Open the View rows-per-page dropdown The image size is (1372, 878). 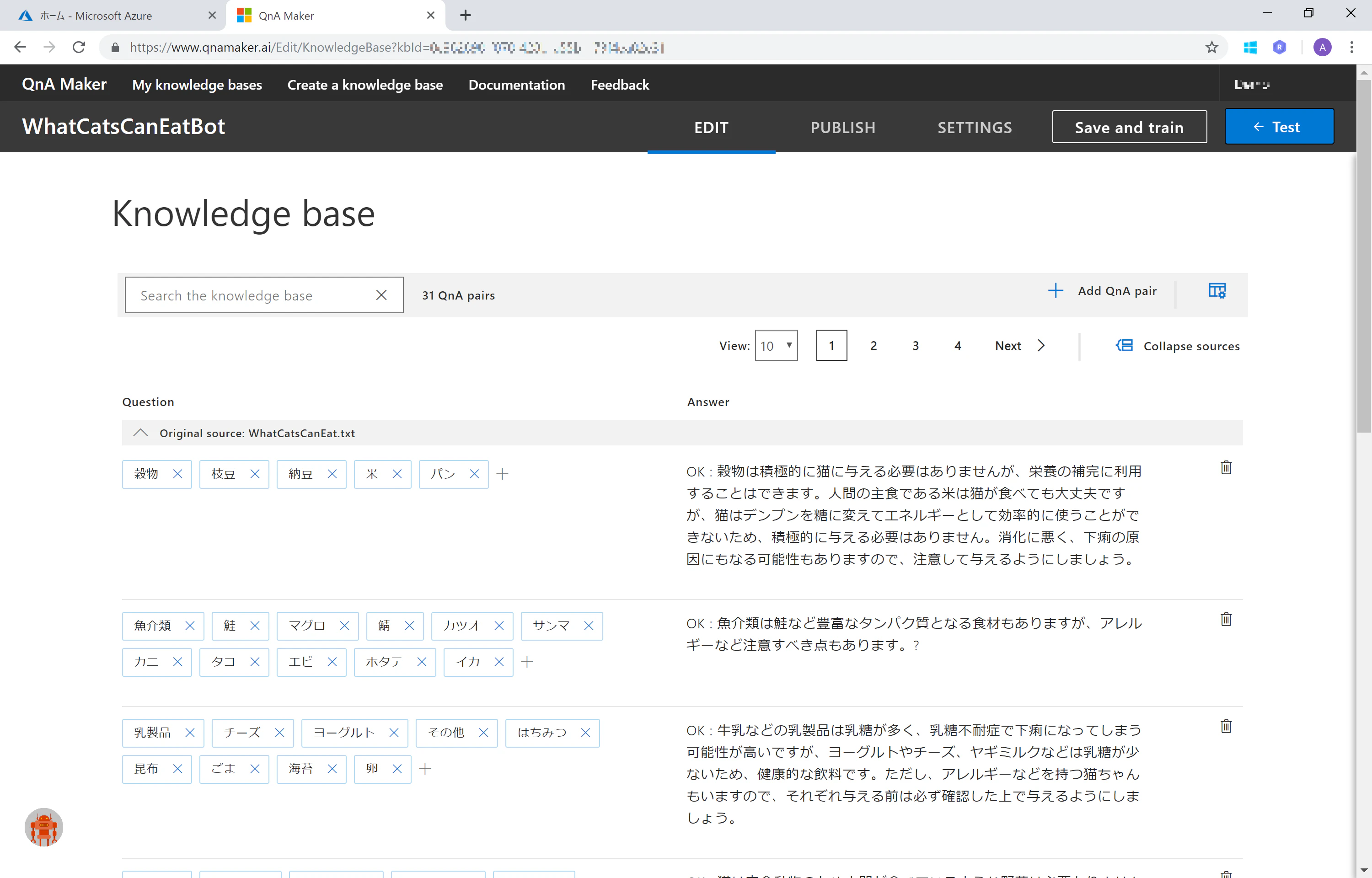coord(776,346)
